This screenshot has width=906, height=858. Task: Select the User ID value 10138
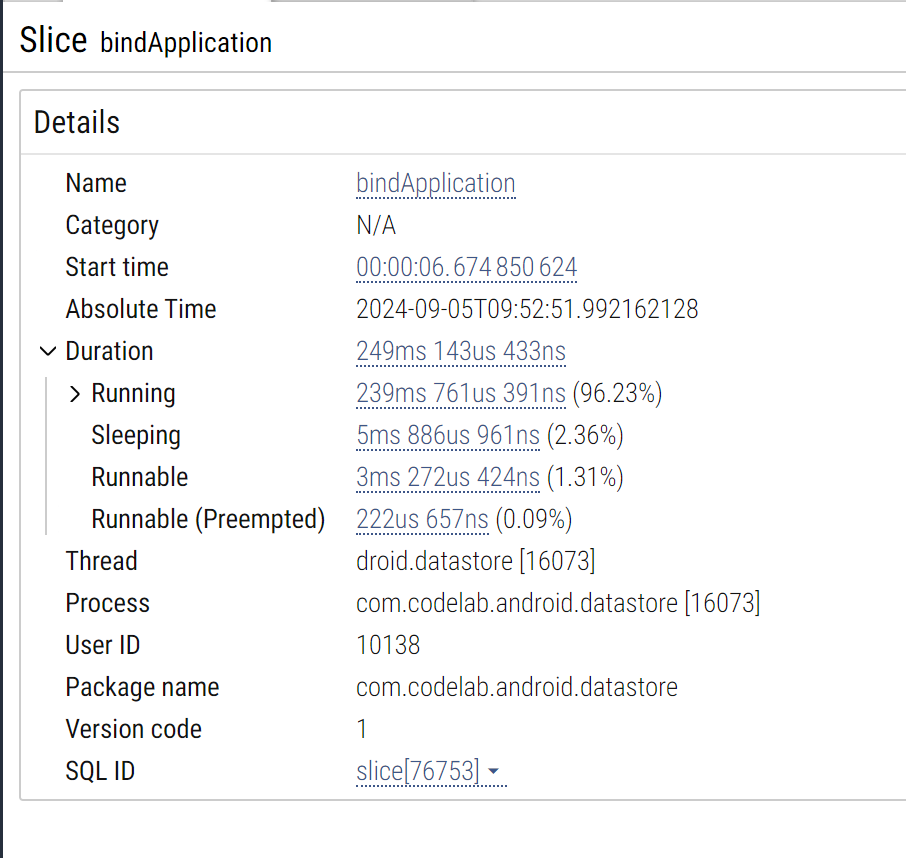pos(388,645)
